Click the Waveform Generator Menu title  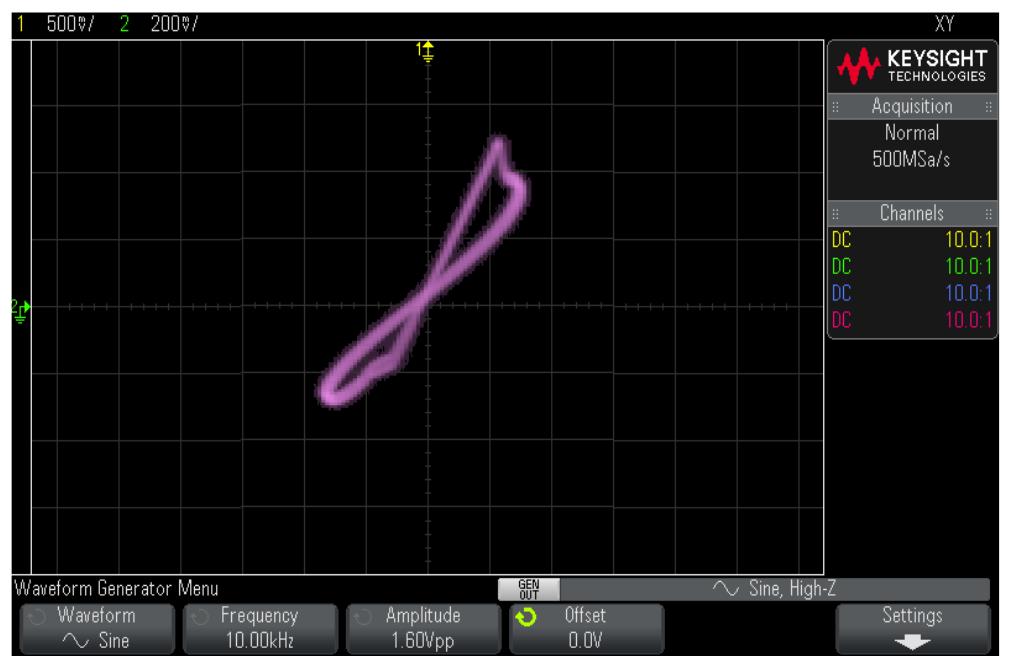[x=116, y=588]
